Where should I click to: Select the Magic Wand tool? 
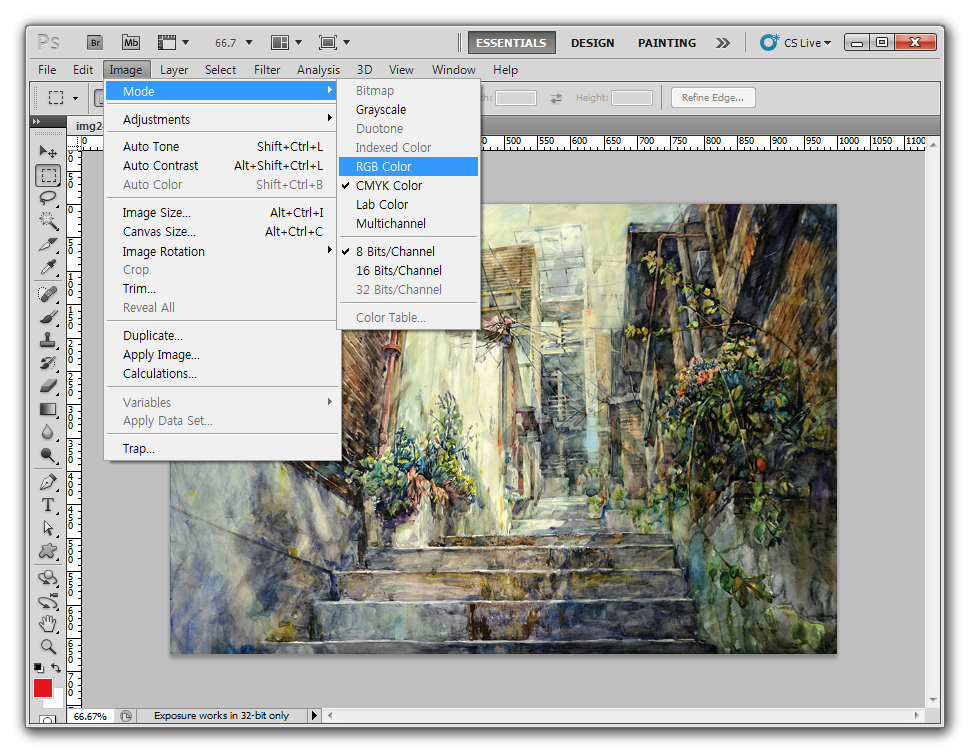click(x=48, y=220)
